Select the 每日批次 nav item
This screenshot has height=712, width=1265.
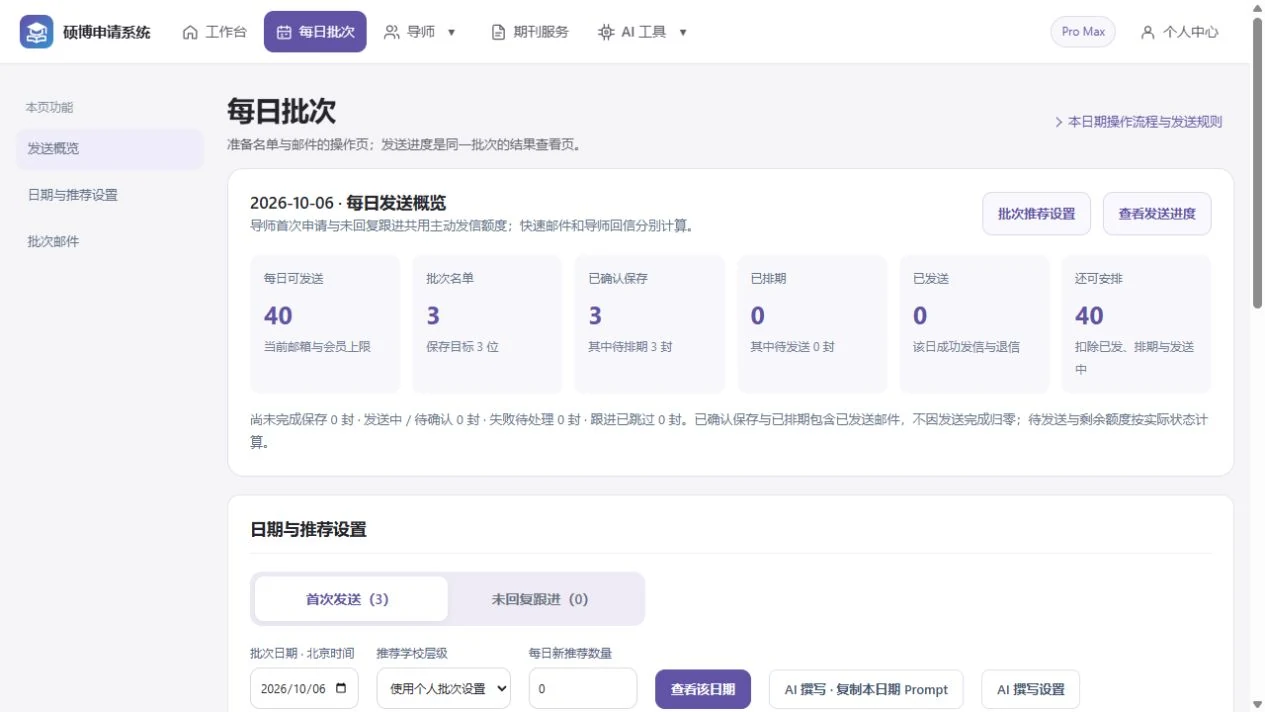[x=315, y=32]
